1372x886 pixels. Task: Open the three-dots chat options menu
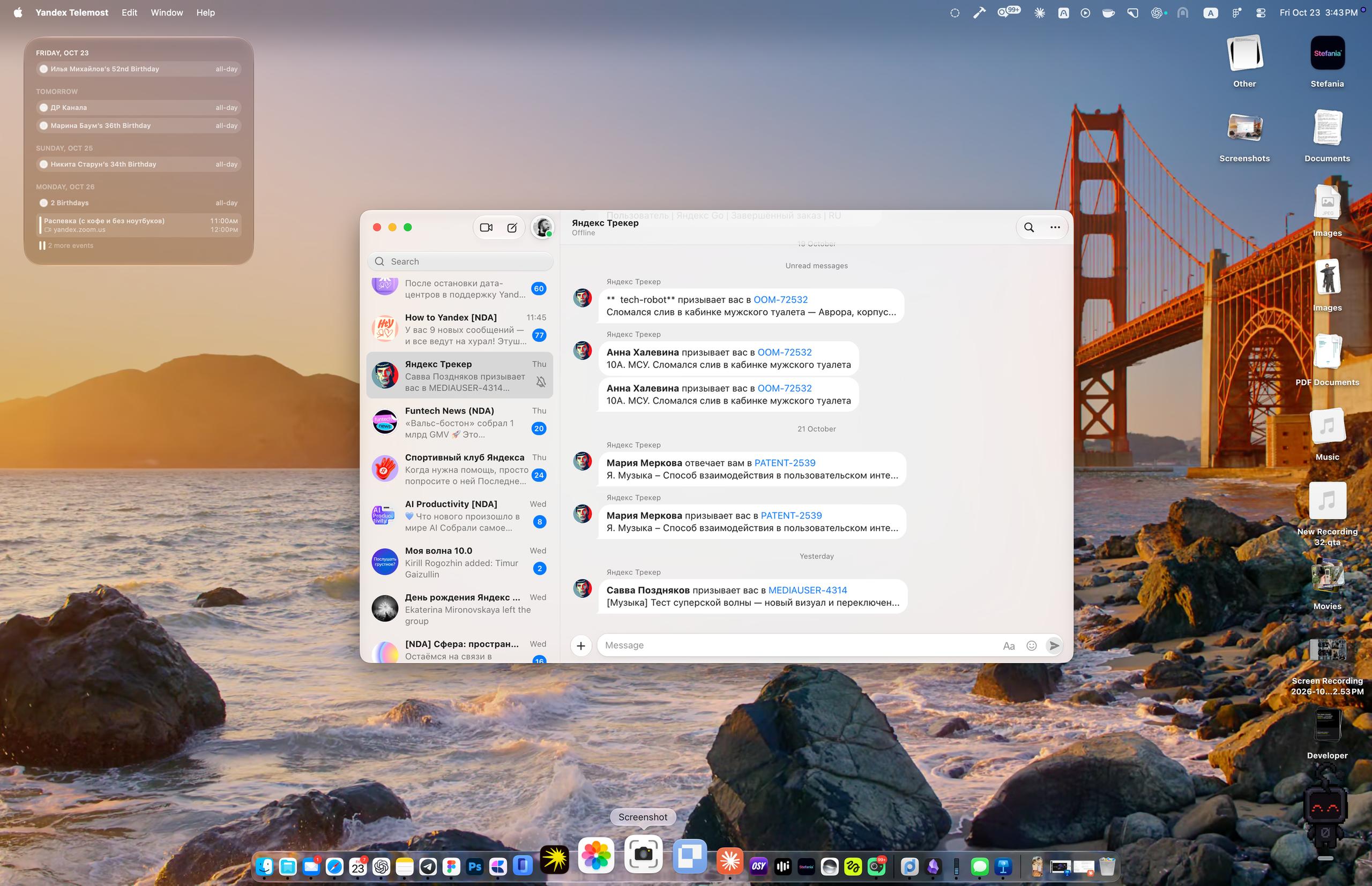point(1055,227)
